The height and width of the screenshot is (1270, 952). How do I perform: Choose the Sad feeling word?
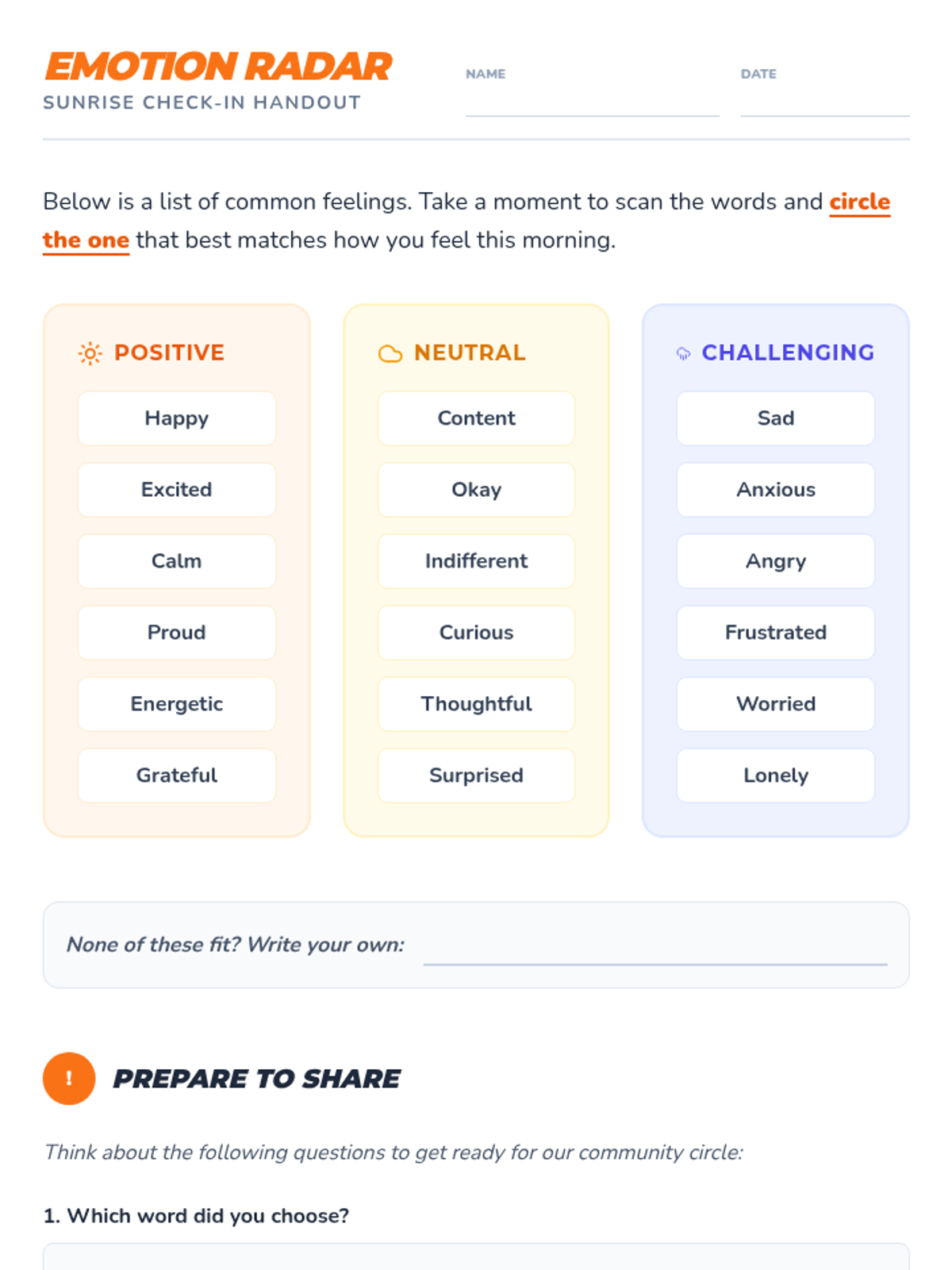point(775,418)
